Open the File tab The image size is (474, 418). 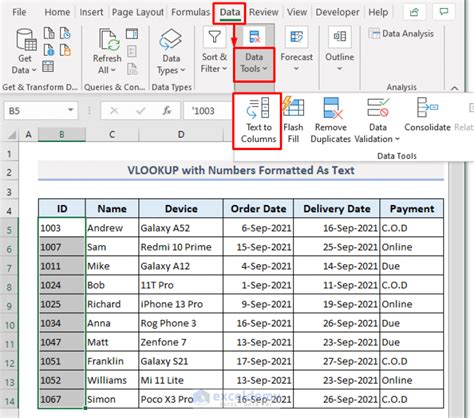[19, 12]
